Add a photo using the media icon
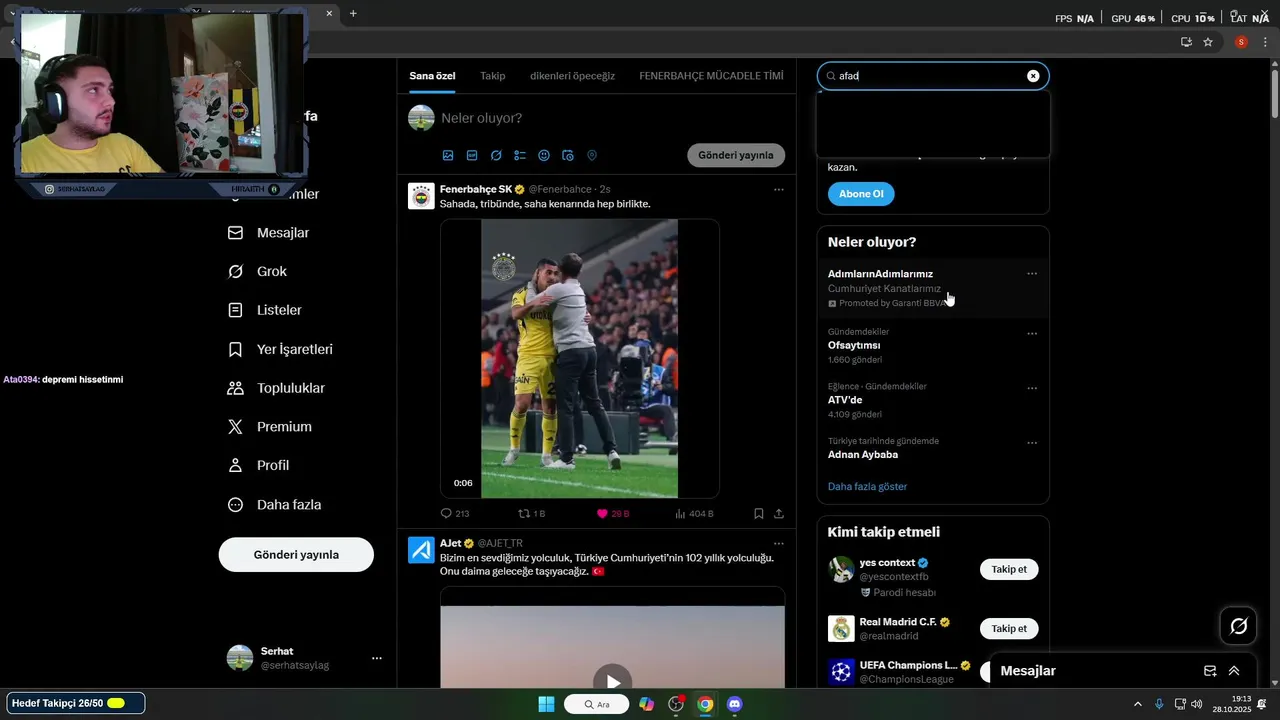 click(448, 155)
